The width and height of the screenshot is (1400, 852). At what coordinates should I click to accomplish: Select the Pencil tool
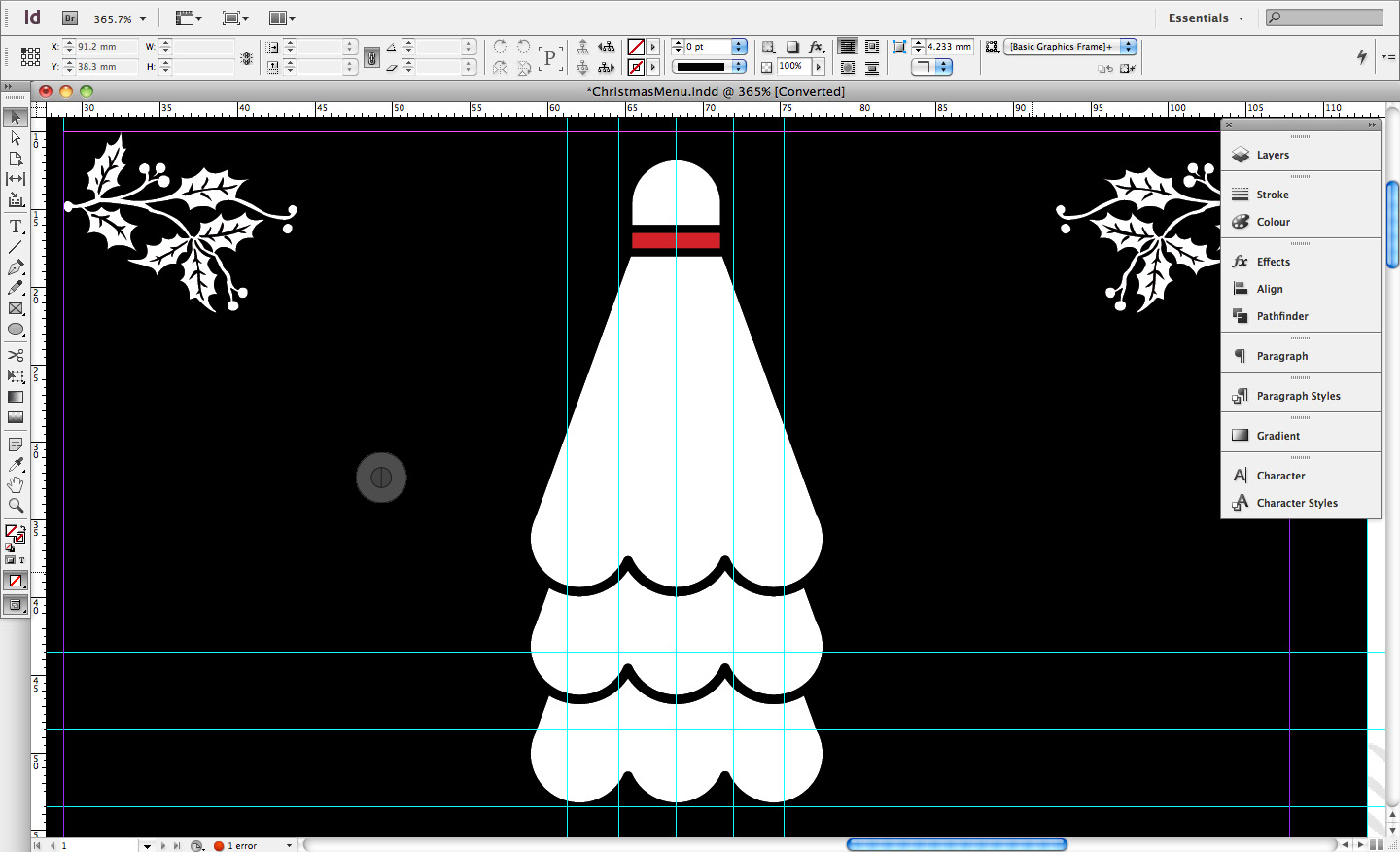click(x=16, y=288)
